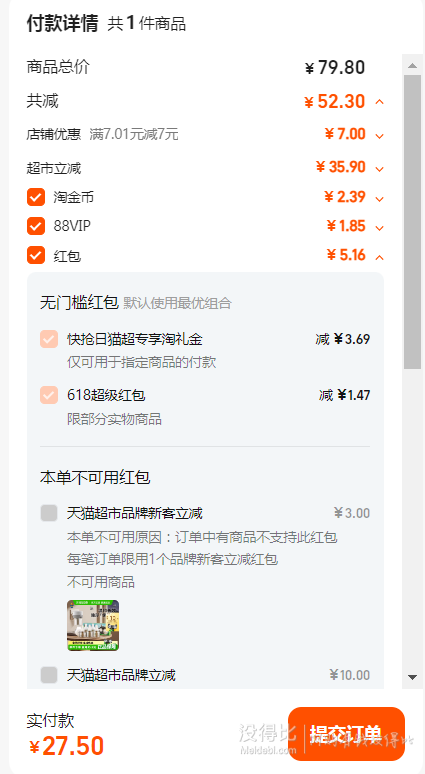Click the vertical scrollbar thumb

(x=412, y=222)
